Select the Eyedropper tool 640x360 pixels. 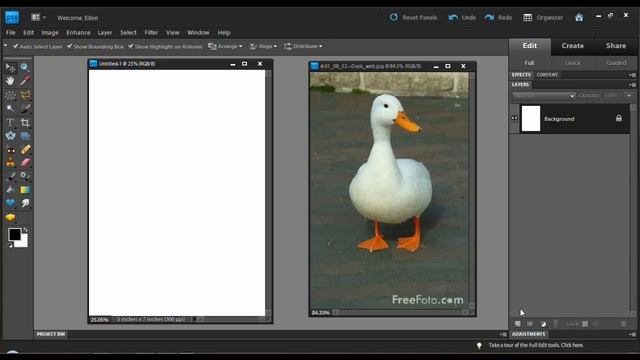[25, 81]
